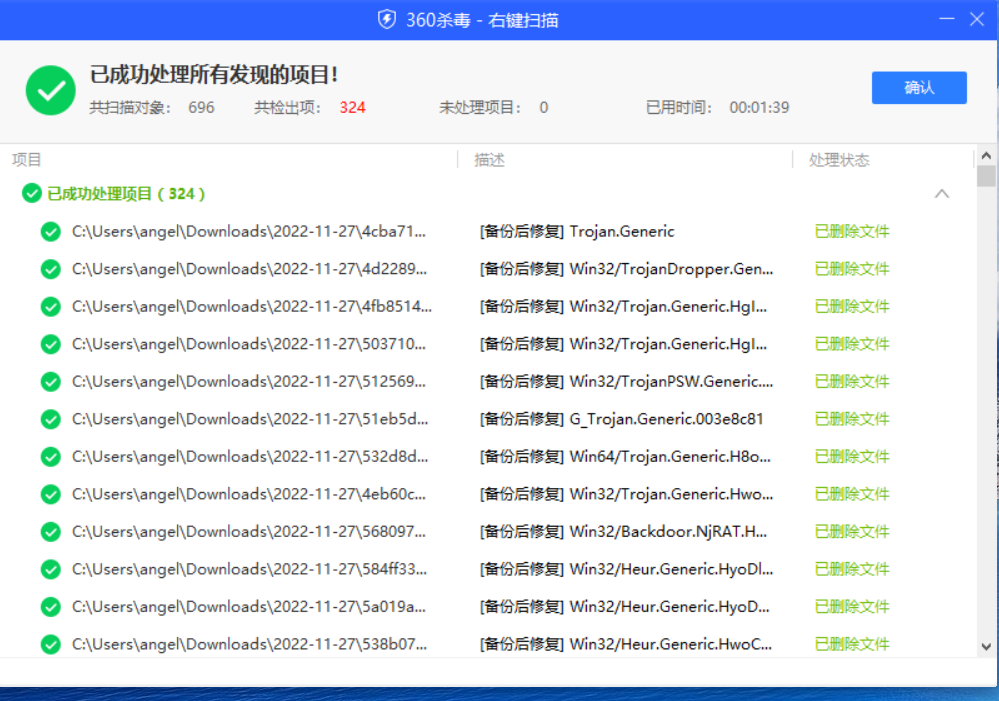Click 已删除文件 status in the 4cba71 row
This screenshot has width=999, height=701.
point(852,231)
